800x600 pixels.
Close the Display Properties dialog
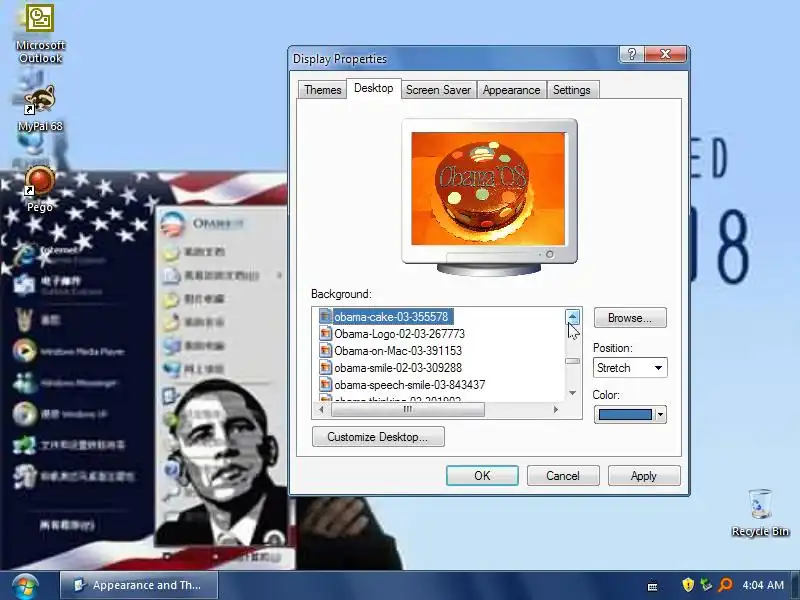coord(665,54)
